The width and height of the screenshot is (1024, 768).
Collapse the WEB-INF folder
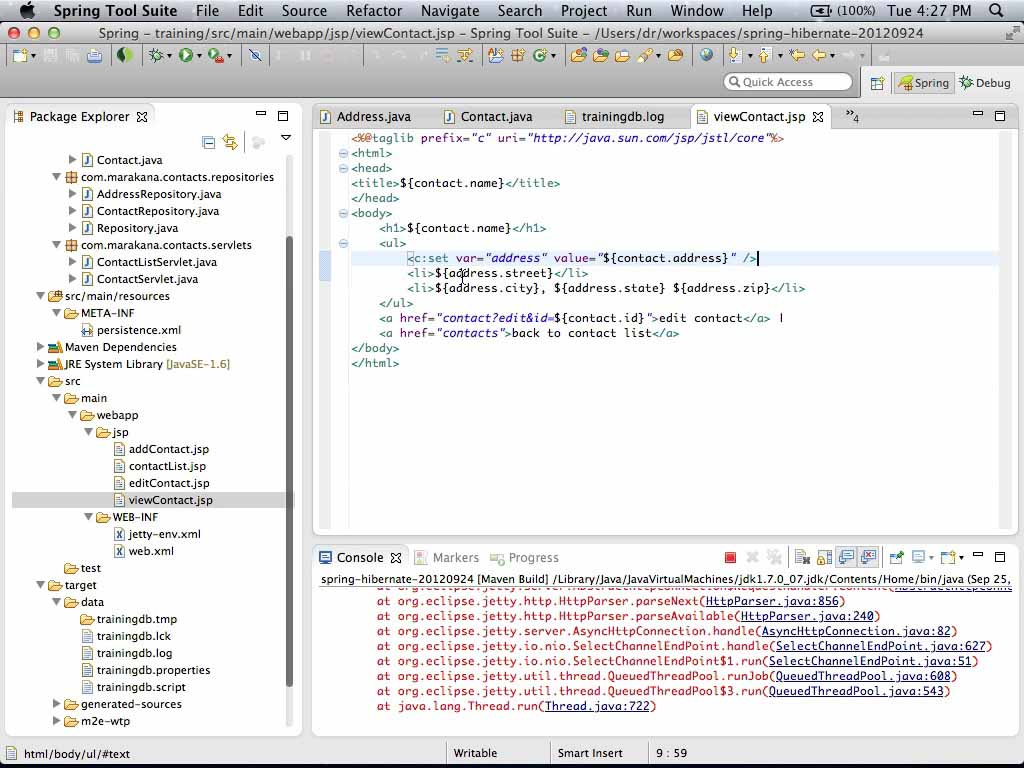(x=89, y=517)
